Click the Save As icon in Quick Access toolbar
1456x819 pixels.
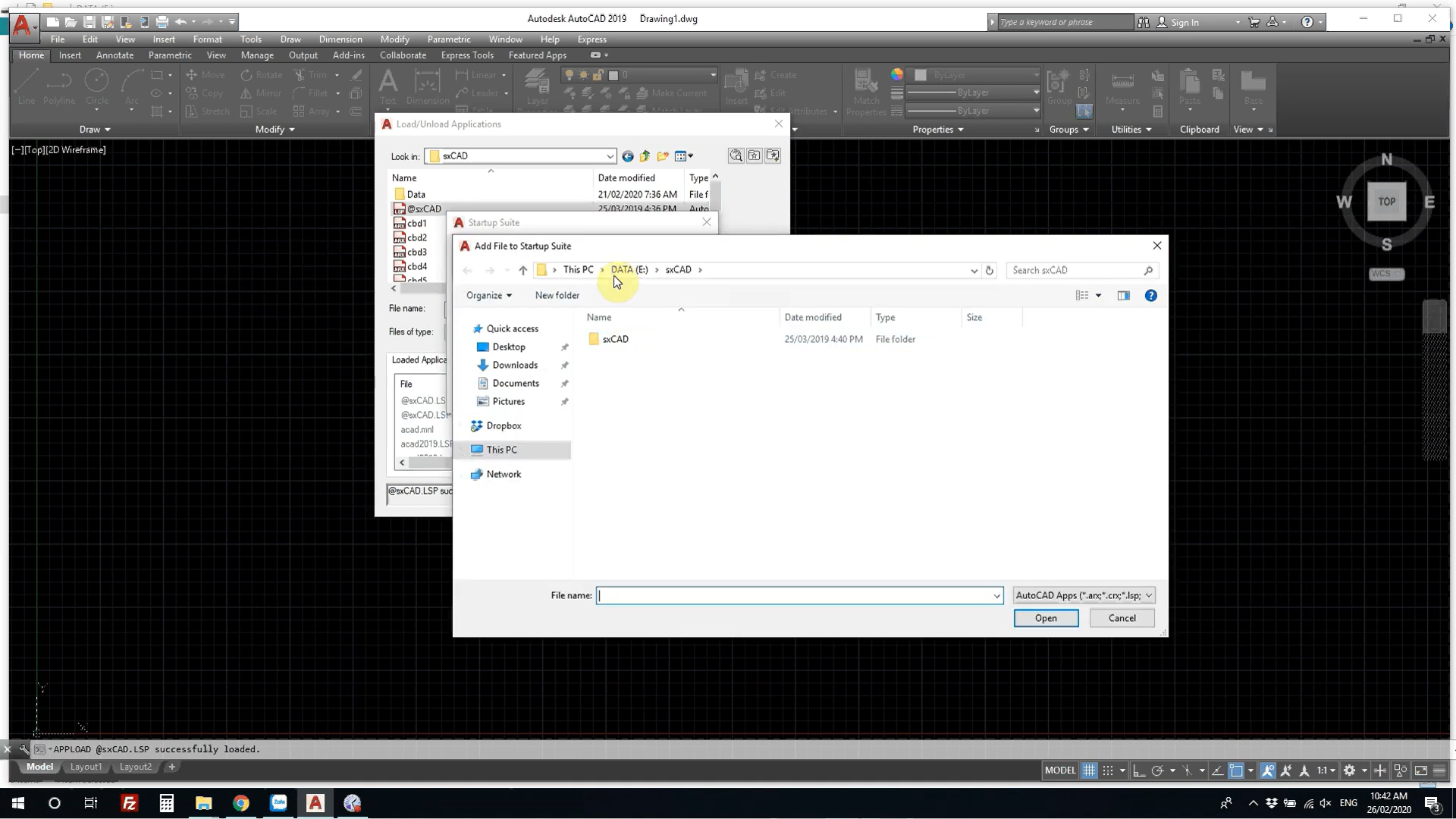[x=107, y=22]
